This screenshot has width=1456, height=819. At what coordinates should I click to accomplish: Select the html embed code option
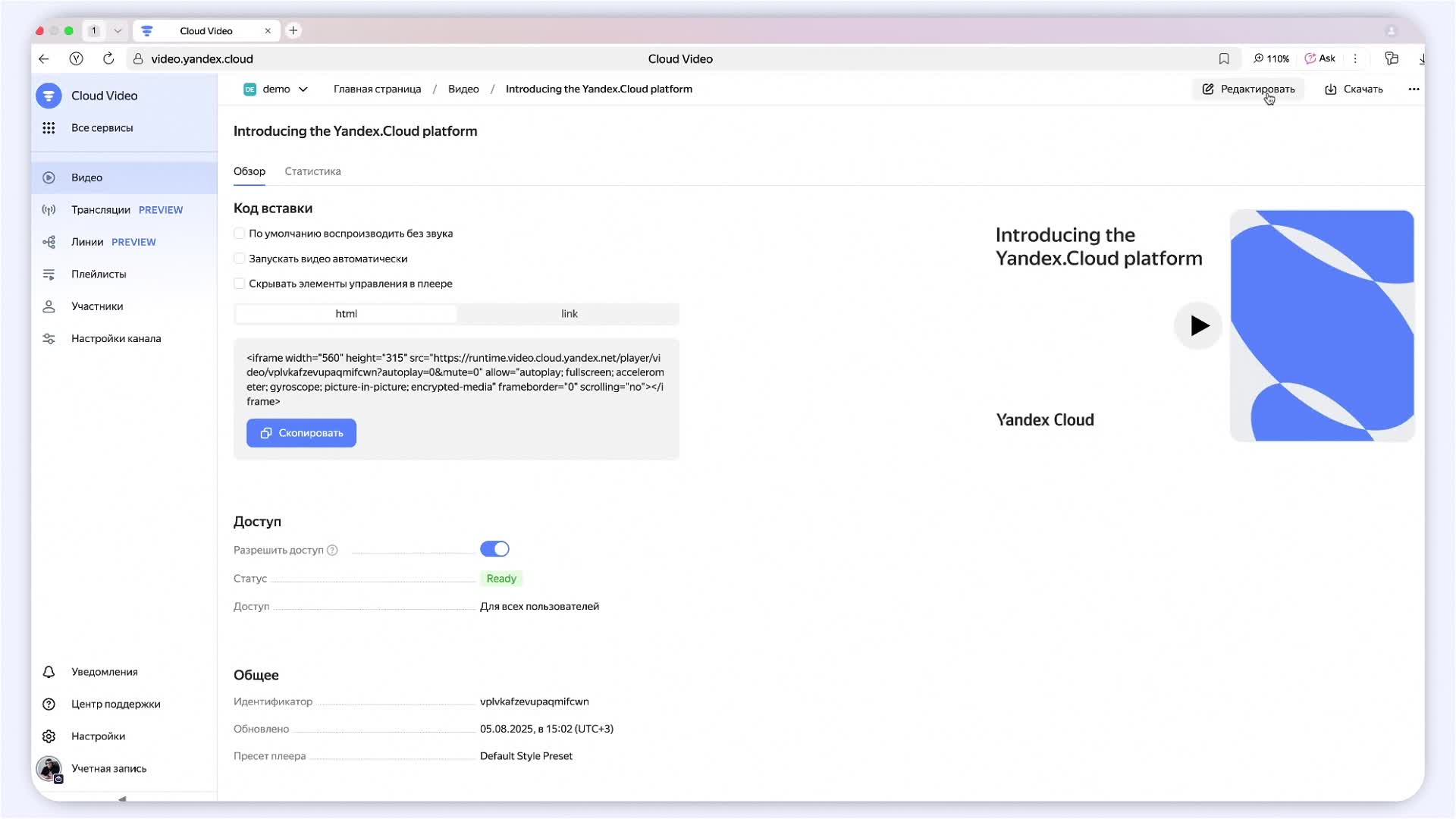tap(346, 314)
